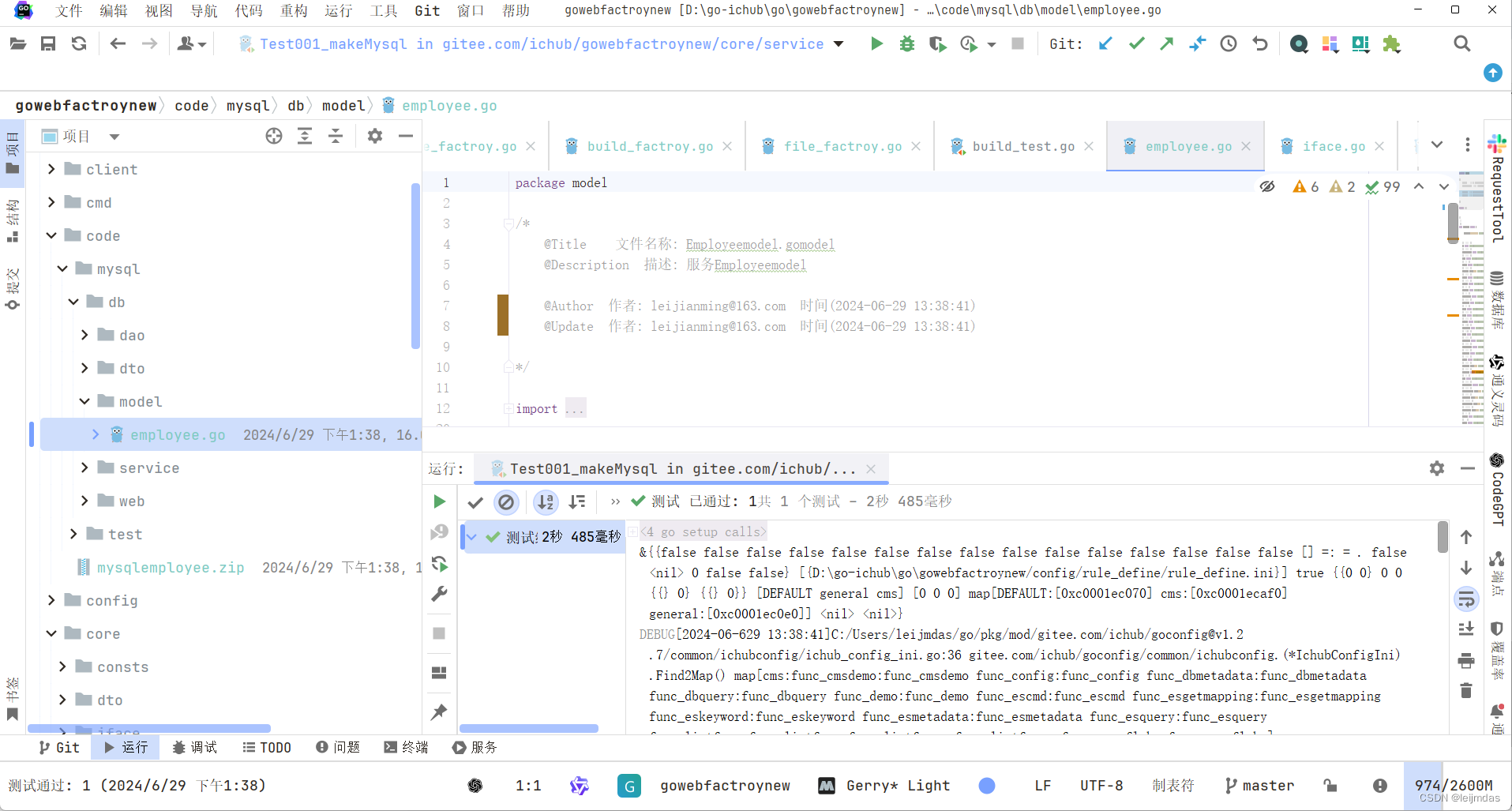Pin the test results tab
Viewport: 1512px width, 811px height.
tap(440, 712)
